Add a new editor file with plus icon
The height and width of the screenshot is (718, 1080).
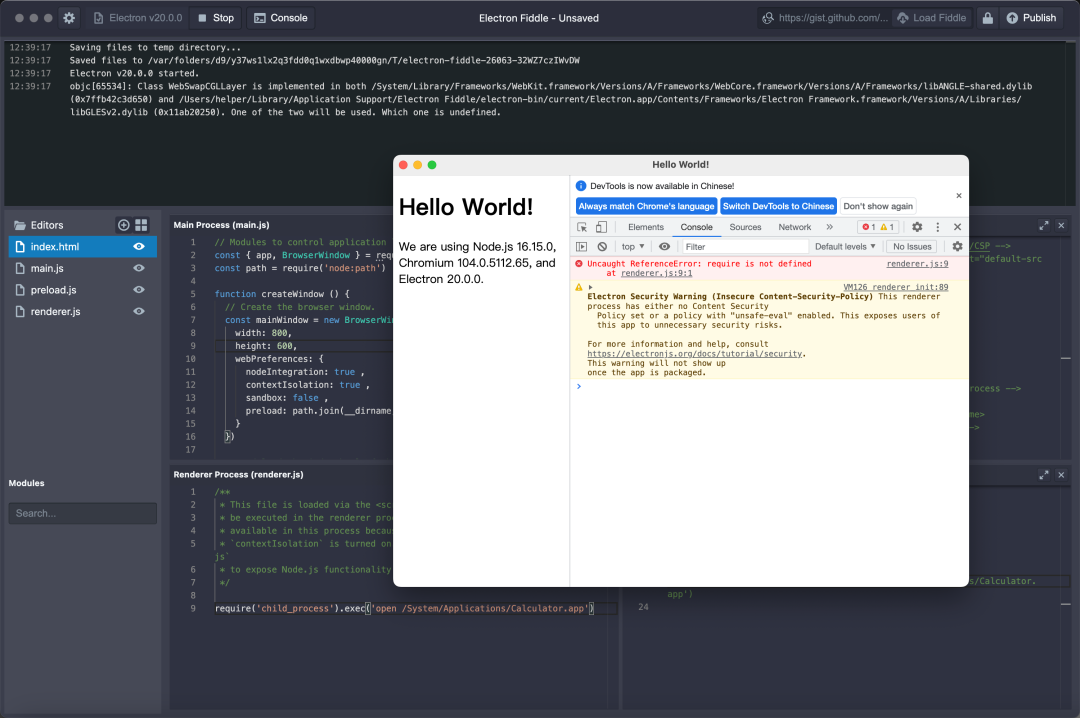[123, 225]
